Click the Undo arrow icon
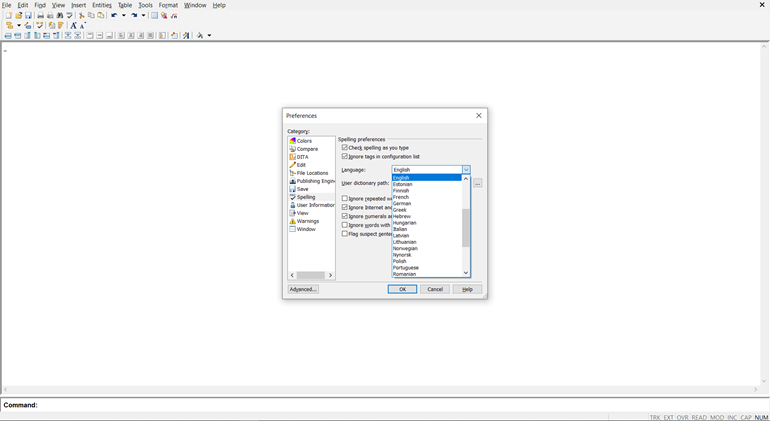The height and width of the screenshot is (421, 770). coord(114,16)
